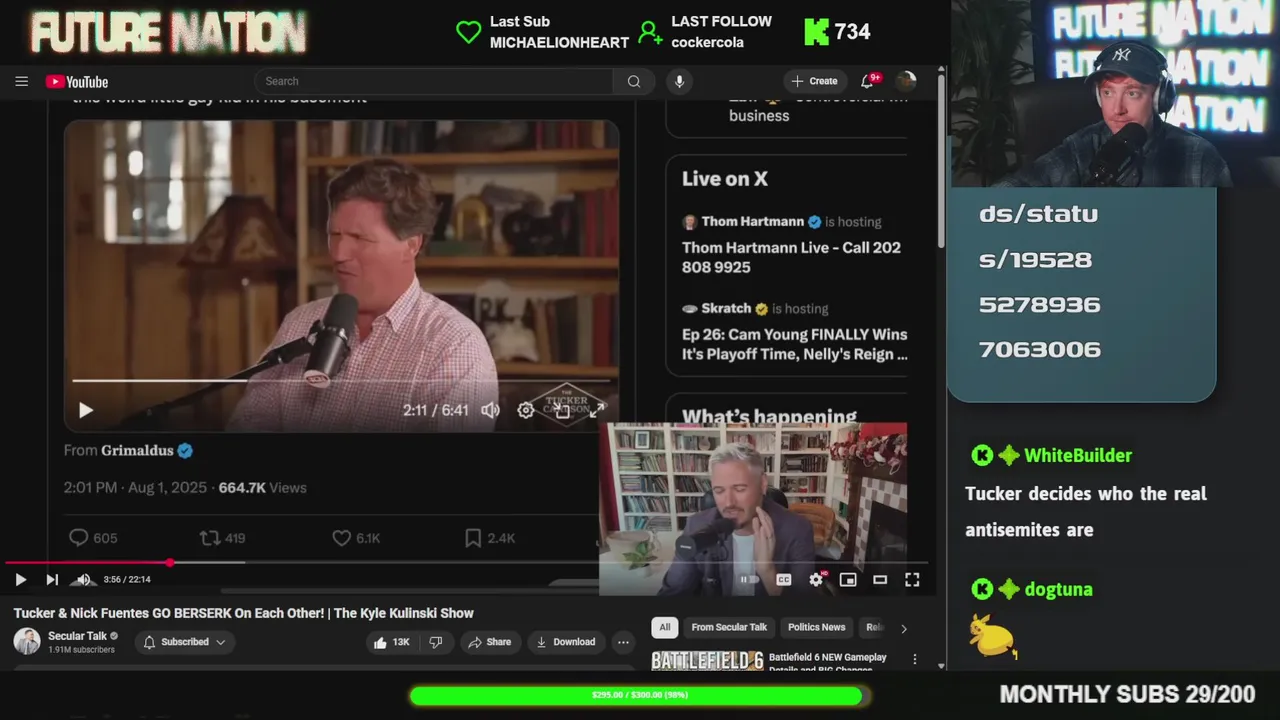Open settings gear on the tweet video
Screen dimensions: 1280x720
click(525, 410)
